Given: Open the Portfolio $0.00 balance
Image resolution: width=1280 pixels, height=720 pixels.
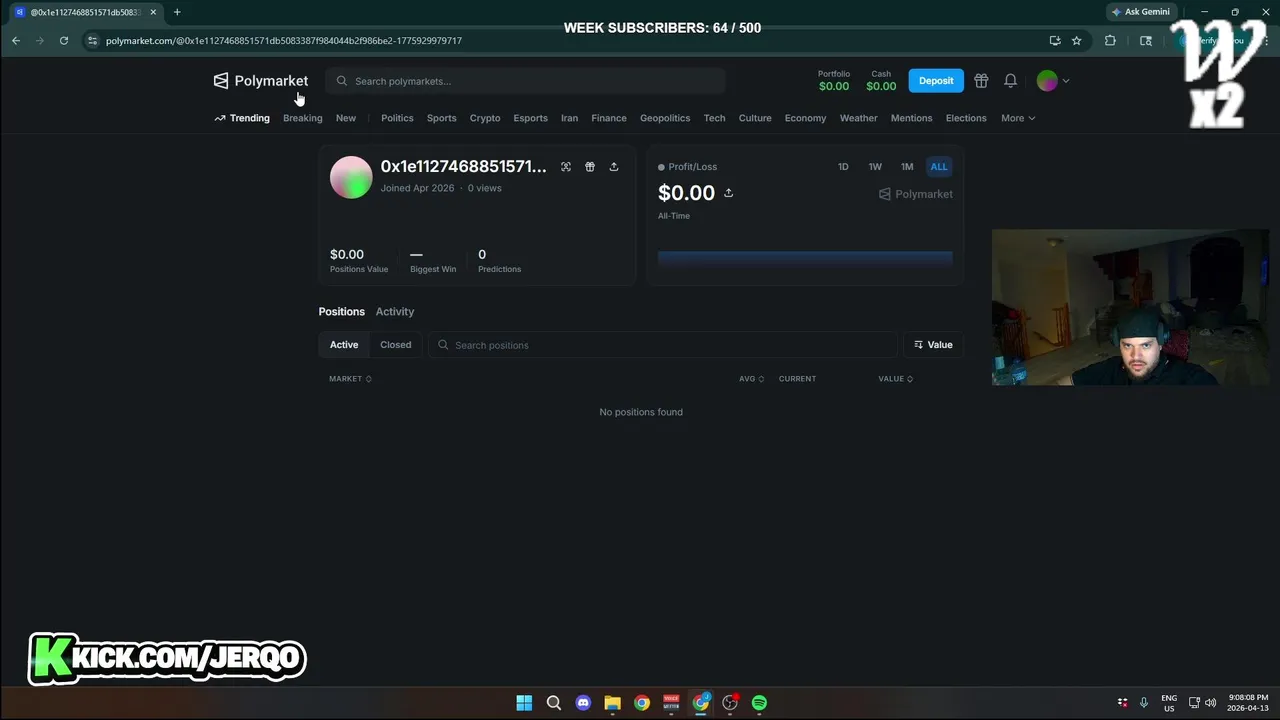Looking at the screenshot, I should pos(834,81).
